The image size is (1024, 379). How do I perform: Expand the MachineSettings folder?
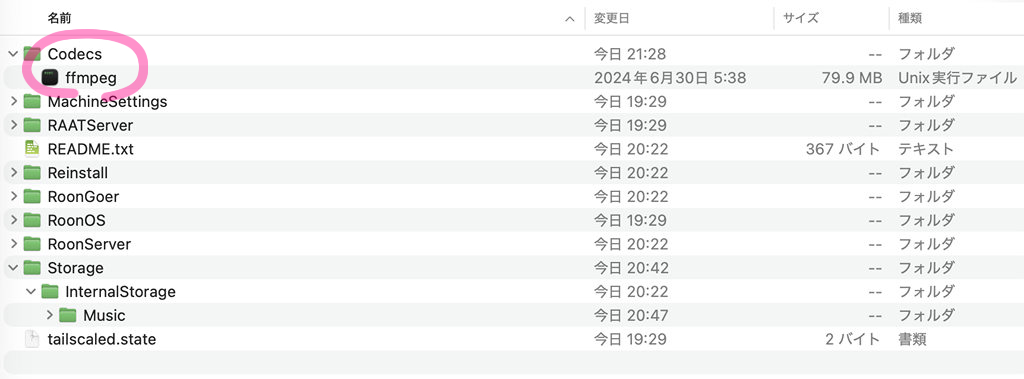(14, 102)
